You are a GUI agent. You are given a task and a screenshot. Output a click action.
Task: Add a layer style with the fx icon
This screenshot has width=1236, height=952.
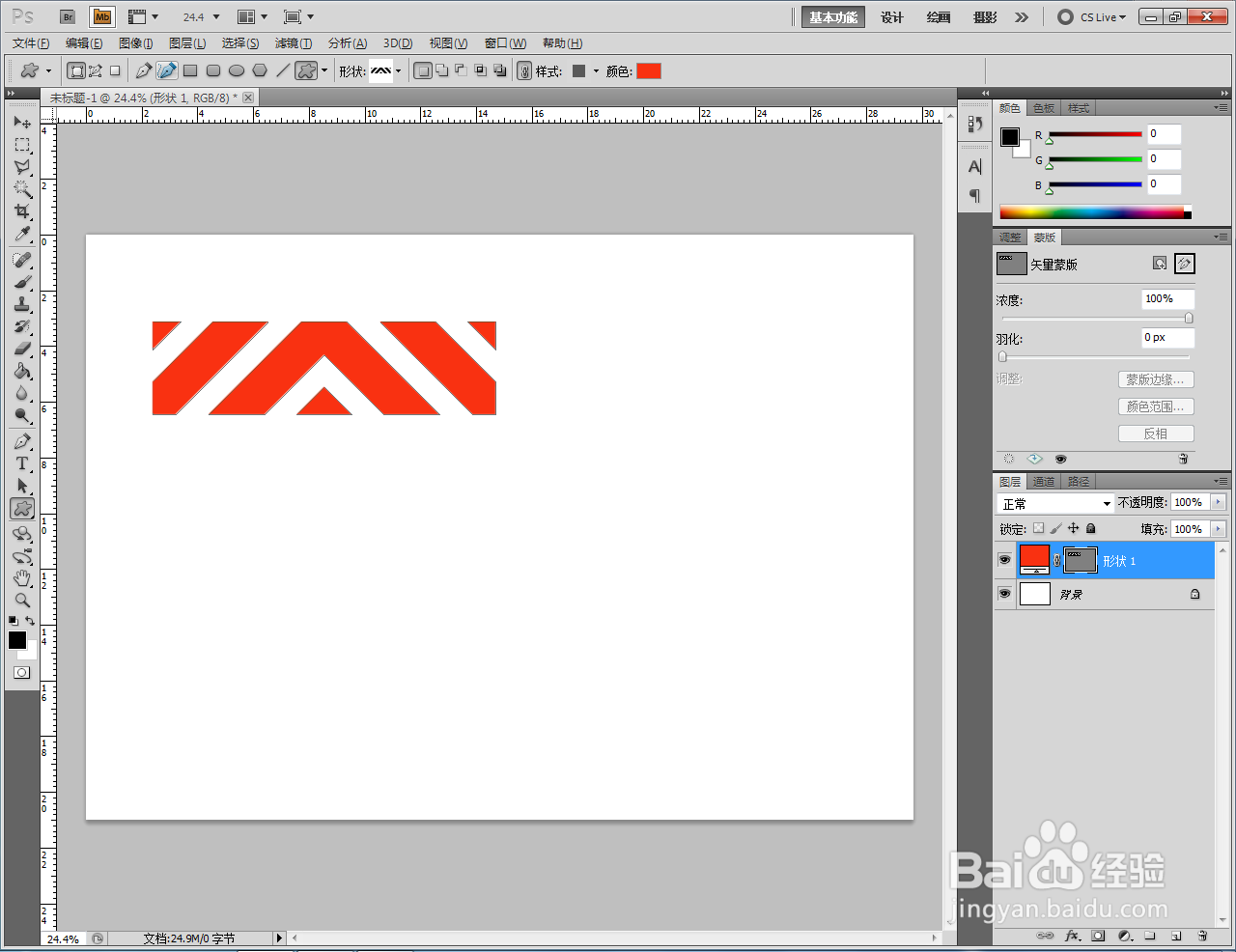click(1072, 936)
